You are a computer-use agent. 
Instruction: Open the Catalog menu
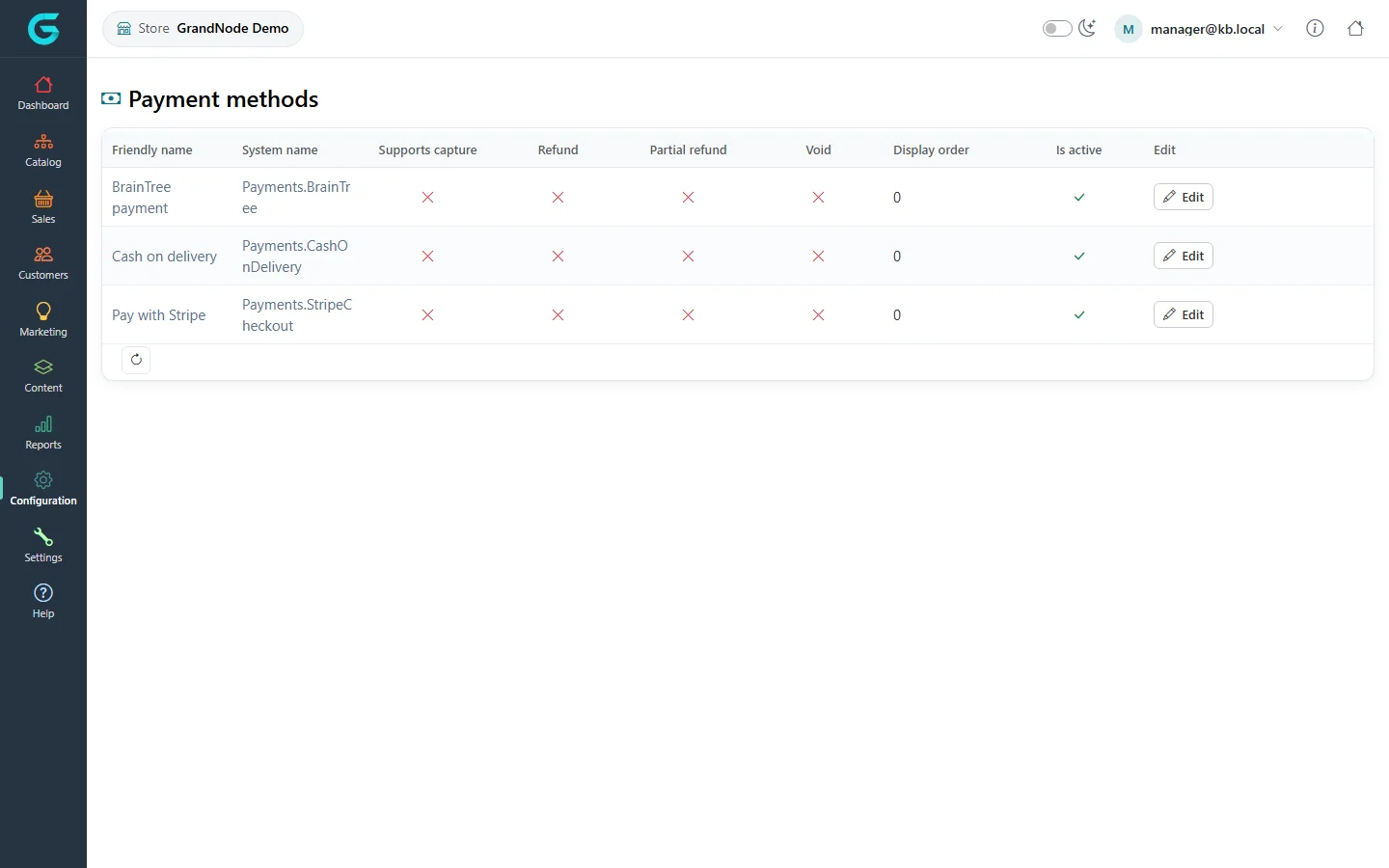point(43,150)
